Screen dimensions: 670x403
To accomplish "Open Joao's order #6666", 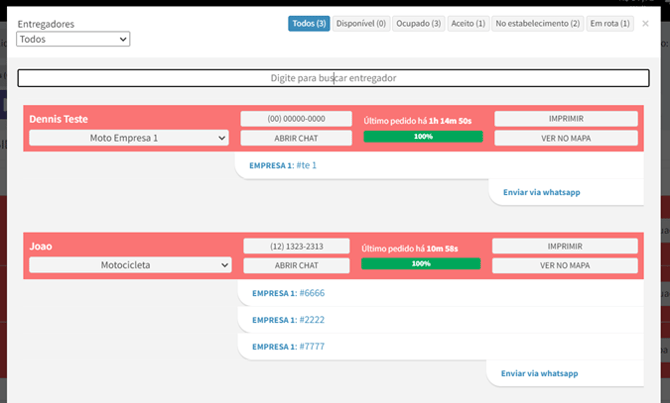I will coord(311,293).
